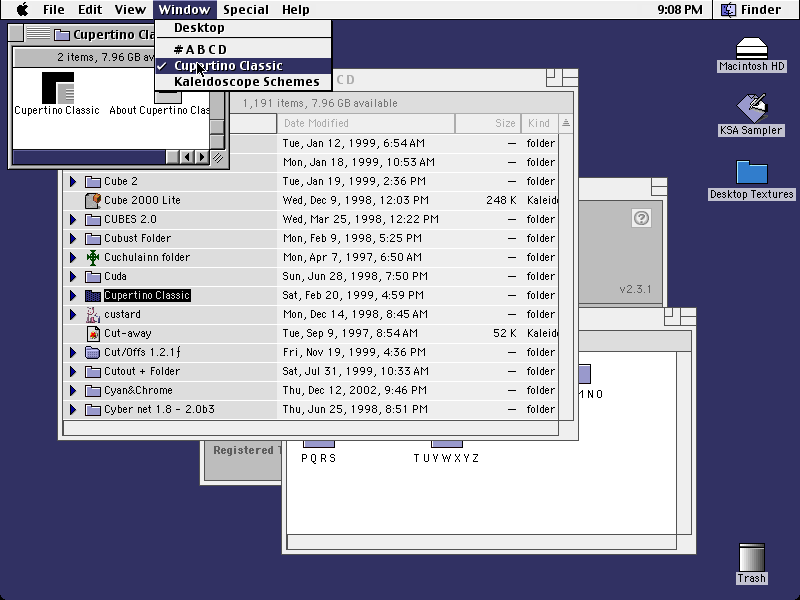The width and height of the screenshot is (800, 600).
Task: Click right scroll arrow in Cupertino Classic window
Action: pos(202,157)
